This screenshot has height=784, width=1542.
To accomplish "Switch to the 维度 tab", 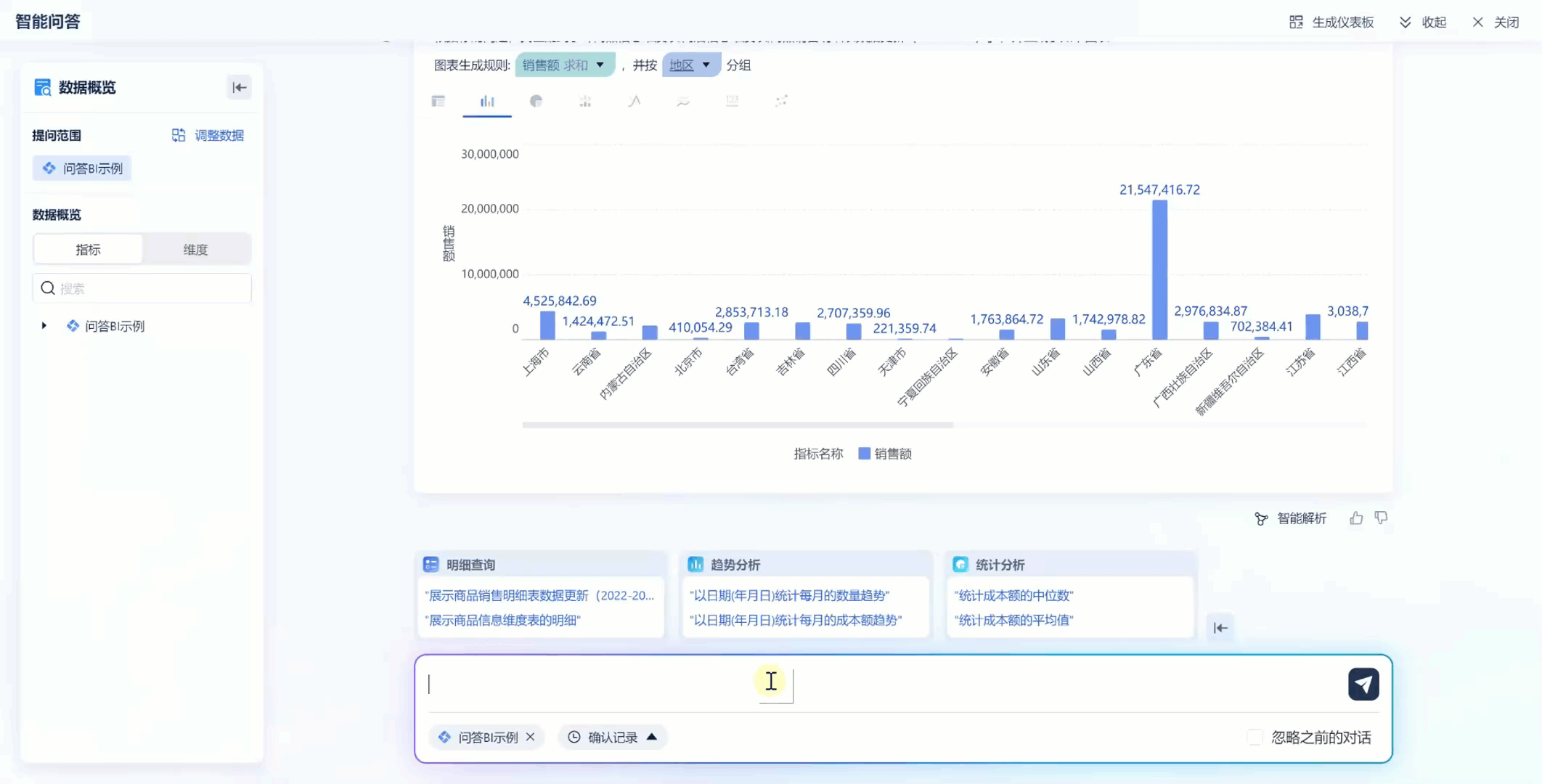I will pos(195,249).
